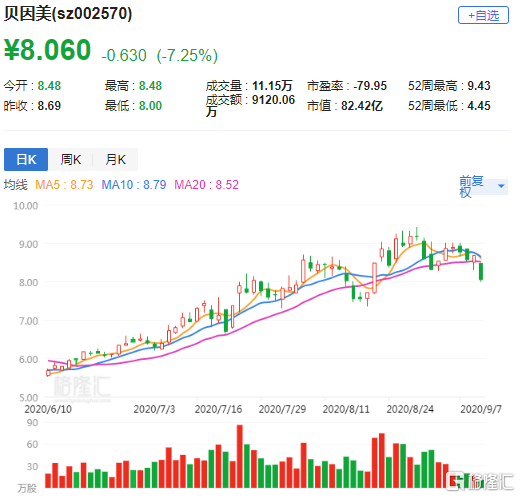This screenshot has width=520, height=498.
Task: Add stock to watchlist with +自选 button
Action: pyautogui.click(x=483, y=15)
